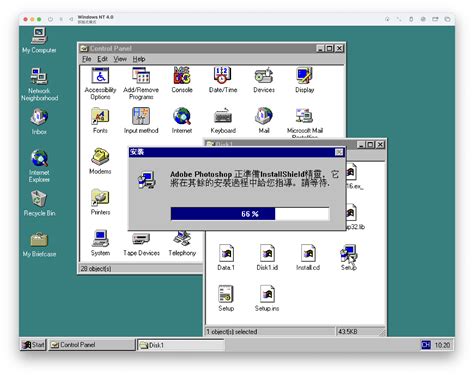This screenshot has width=474, height=377.
Task: Click the Tape Devices icon
Action: [141, 245]
